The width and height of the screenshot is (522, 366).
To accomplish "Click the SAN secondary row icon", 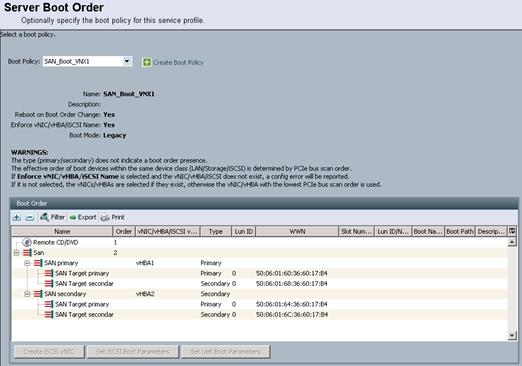I will click(x=38, y=294).
